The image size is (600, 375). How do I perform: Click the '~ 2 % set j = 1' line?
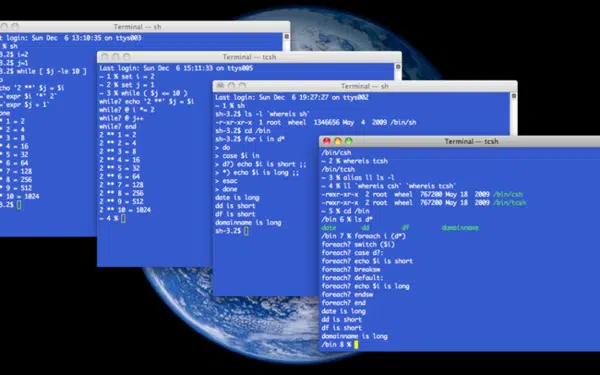click(127, 85)
